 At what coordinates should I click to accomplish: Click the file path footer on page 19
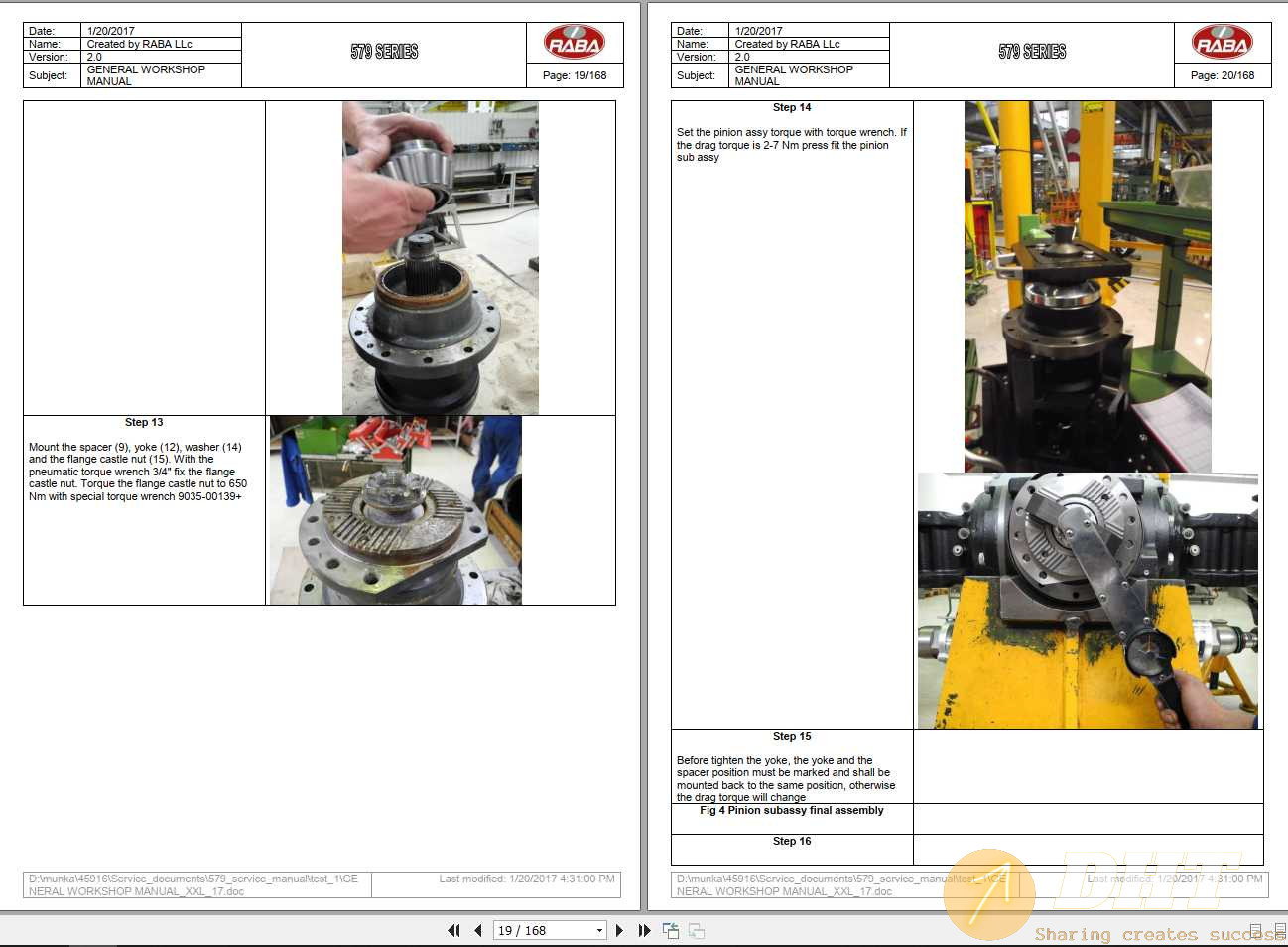tap(193, 884)
